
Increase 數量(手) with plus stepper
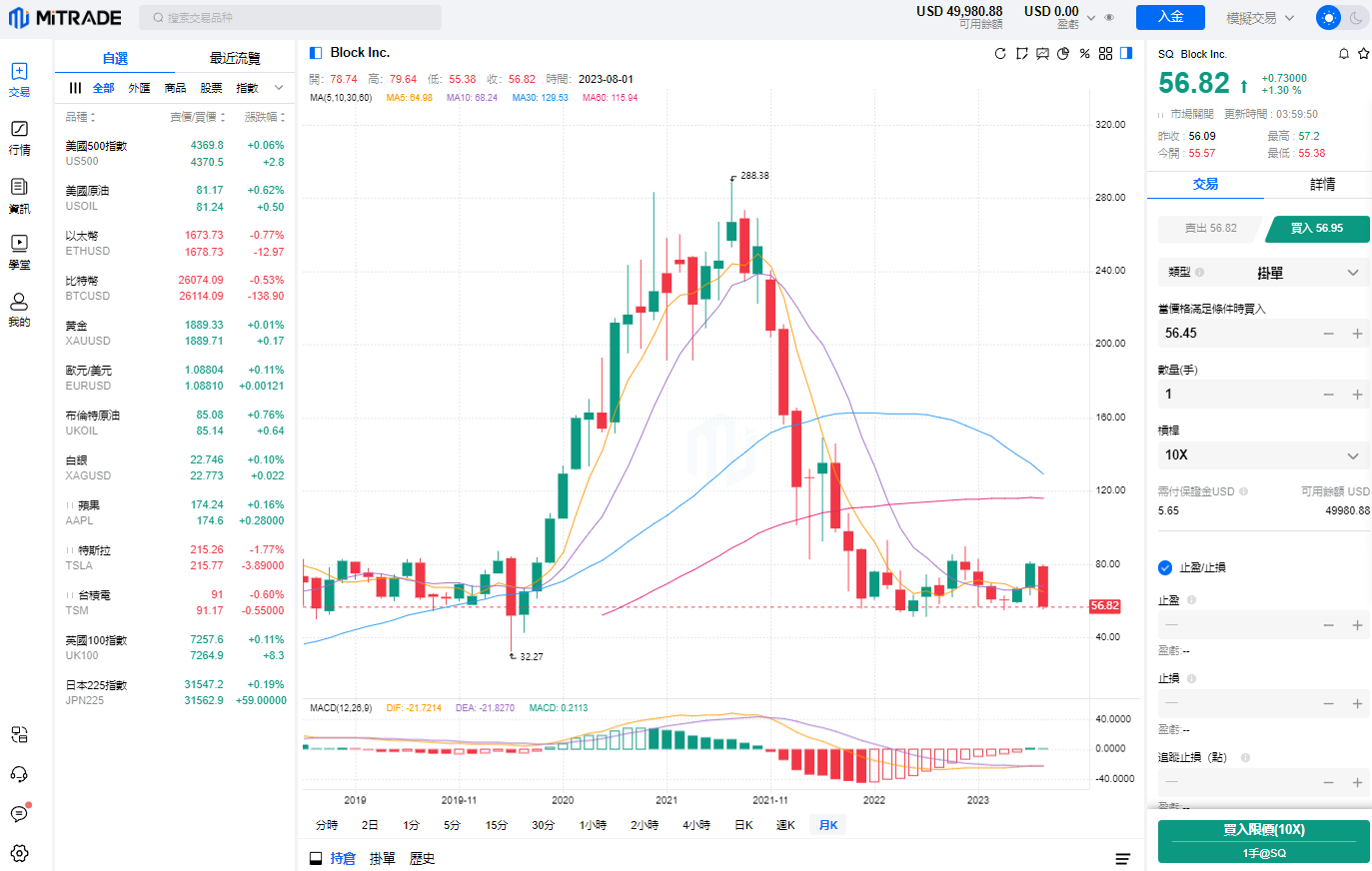tap(1357, 395)
